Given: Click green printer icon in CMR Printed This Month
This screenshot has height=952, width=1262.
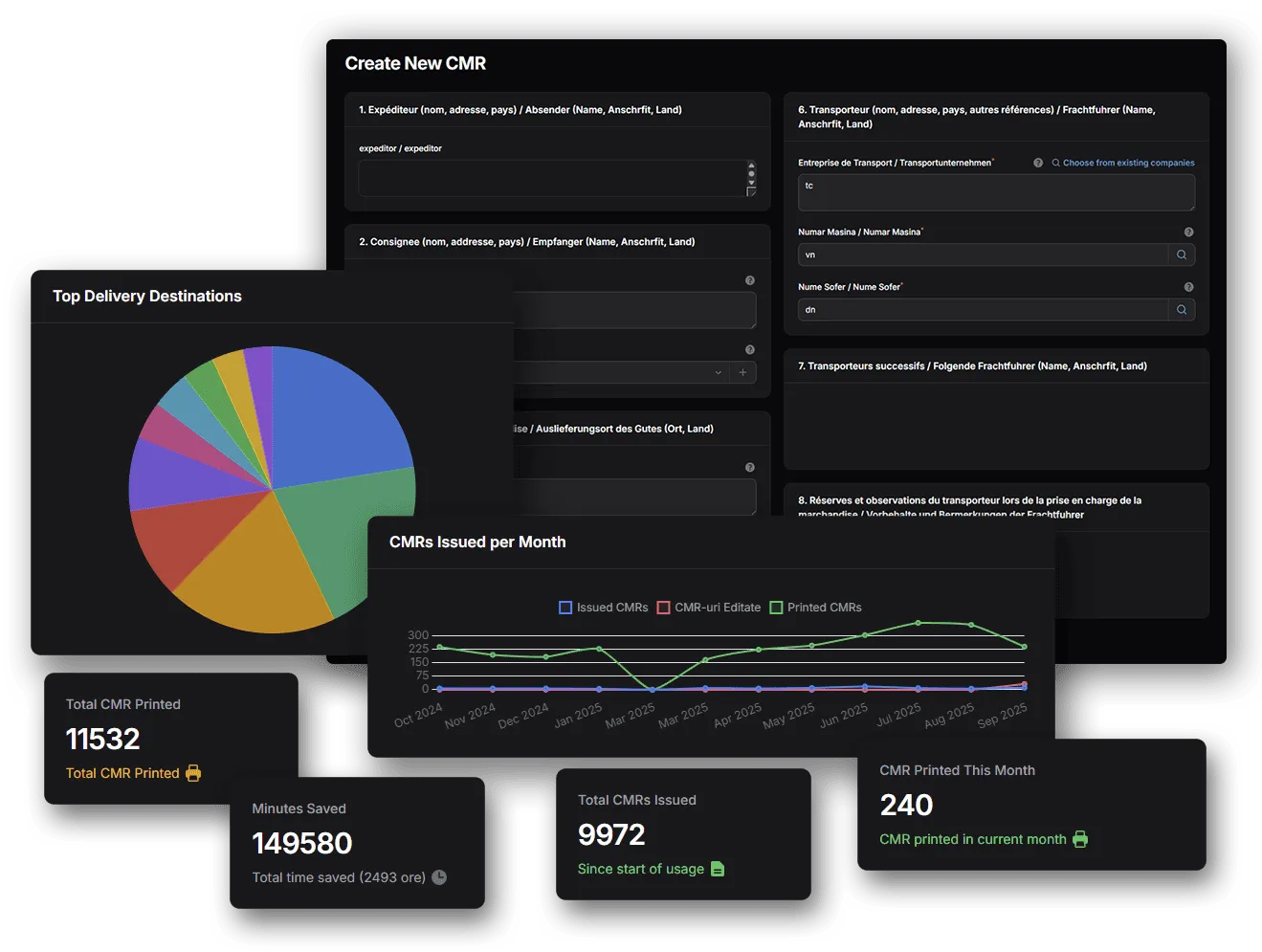Looking at the screenshot, I should (1080, 839).
